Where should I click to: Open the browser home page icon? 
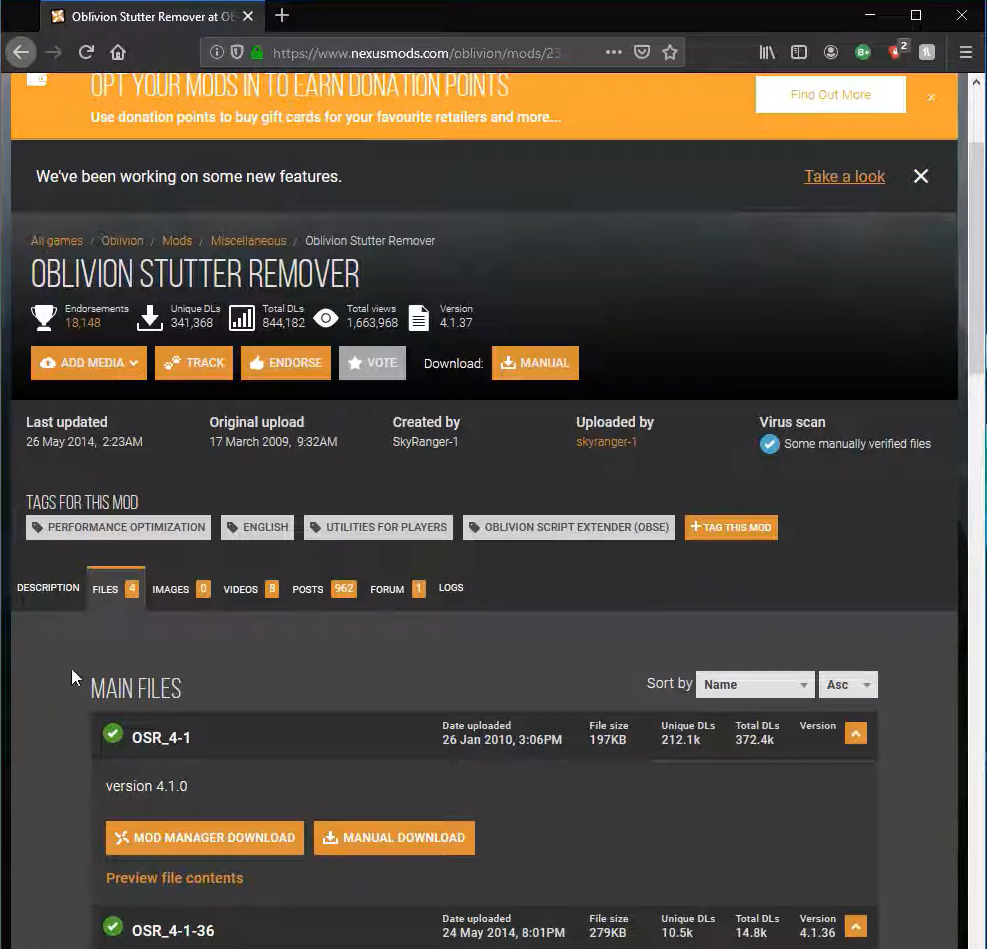tap(118, 52)
